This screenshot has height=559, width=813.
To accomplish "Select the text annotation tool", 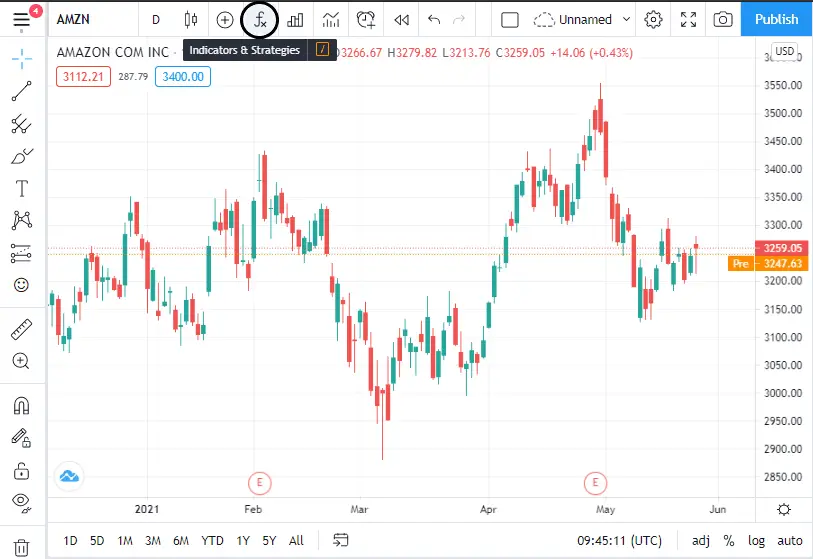I will click(x=22, y=188).
